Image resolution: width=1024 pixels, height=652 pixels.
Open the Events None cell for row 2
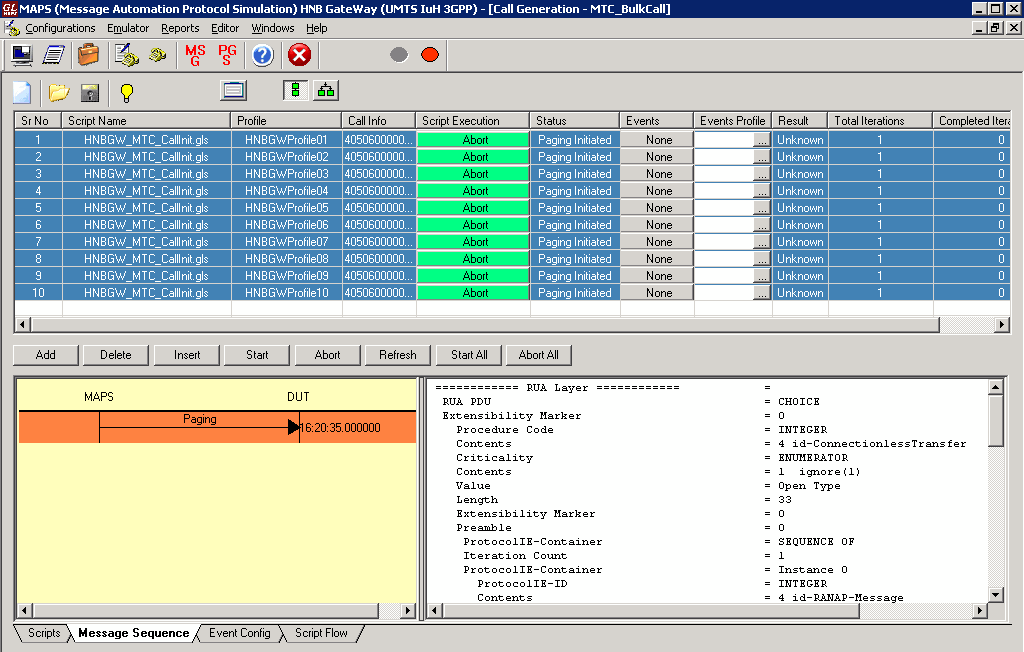657,157
